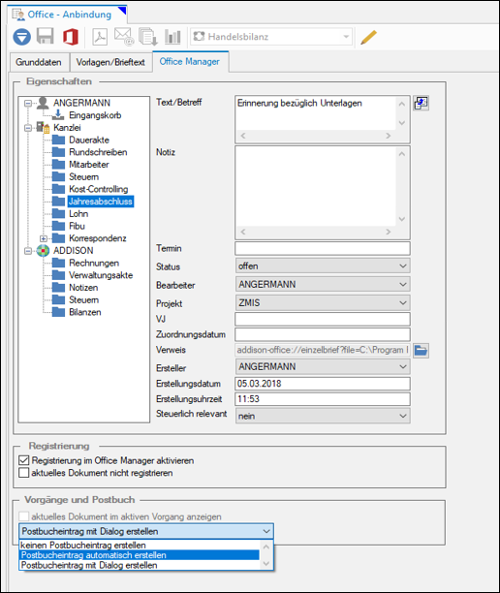Choose Postbucheintrag mit Dialog erstellen list option
Image resolution: width=500 pixels, height=593 pixels.
[x=140, y=565]
